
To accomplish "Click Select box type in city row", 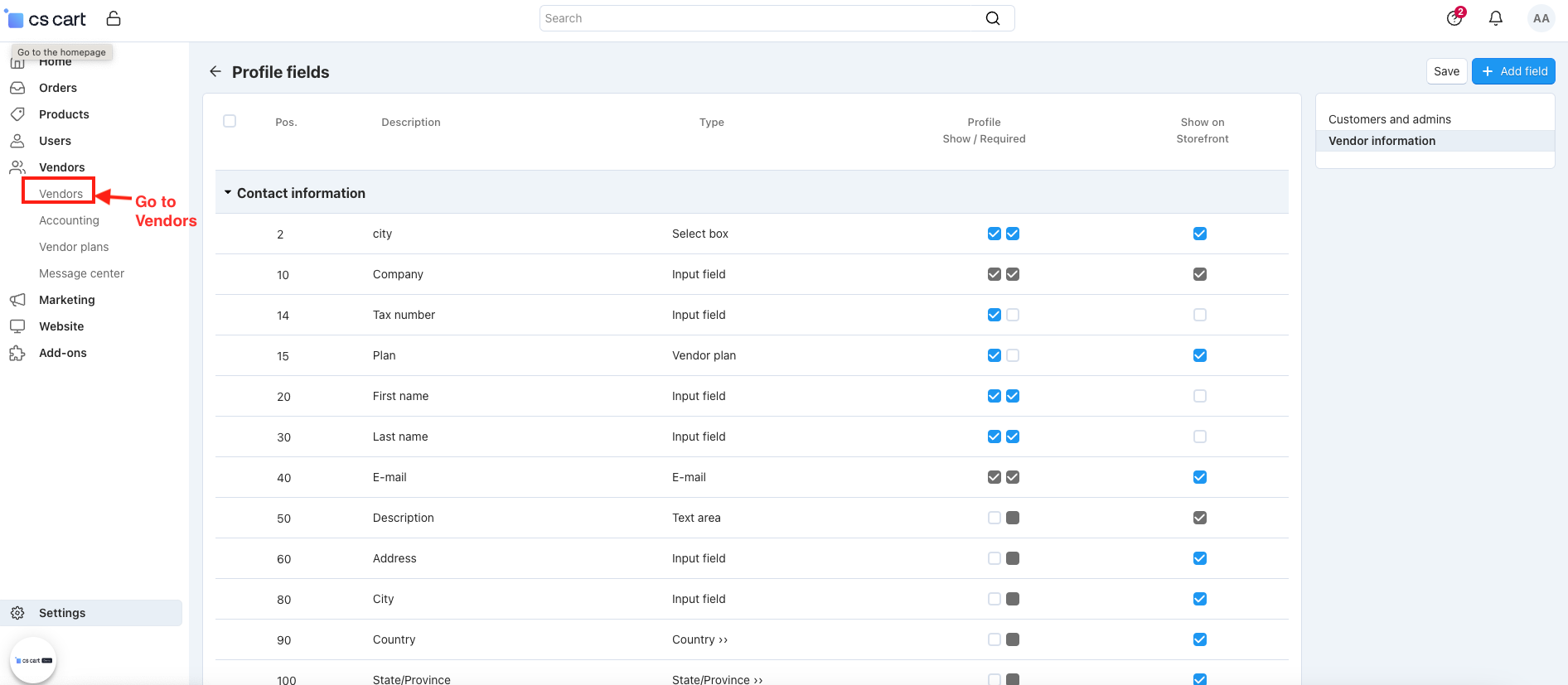I will pyautogui.click(x=700, y=234).
